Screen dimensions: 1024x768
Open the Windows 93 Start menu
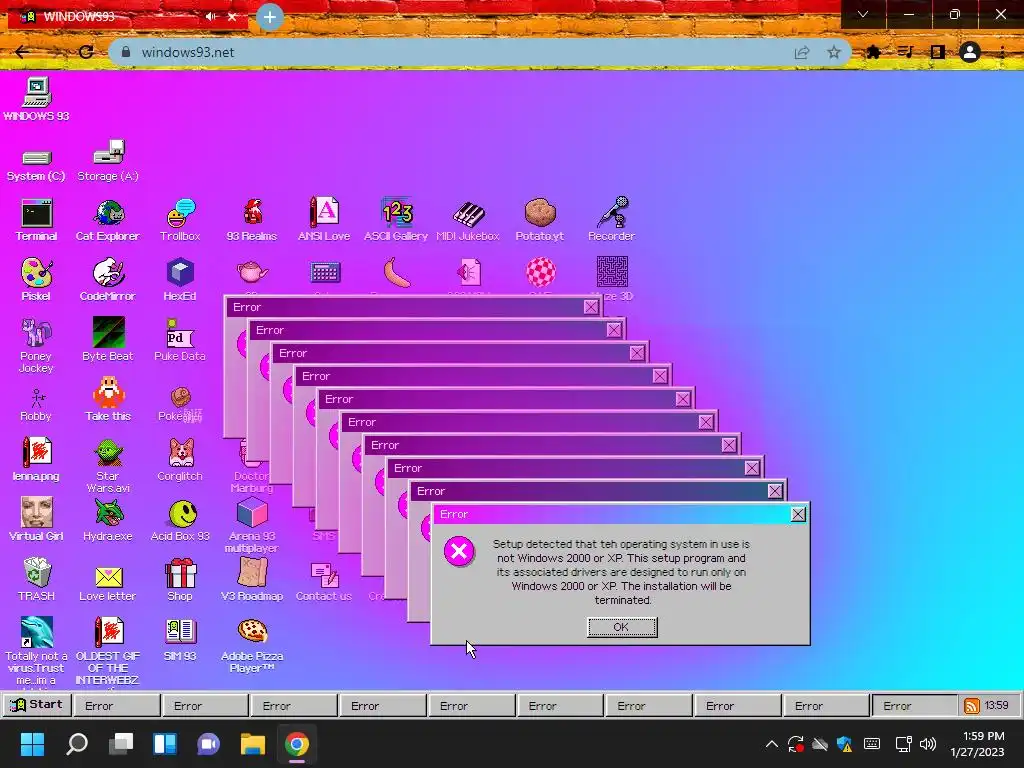(x=37, y=705)
